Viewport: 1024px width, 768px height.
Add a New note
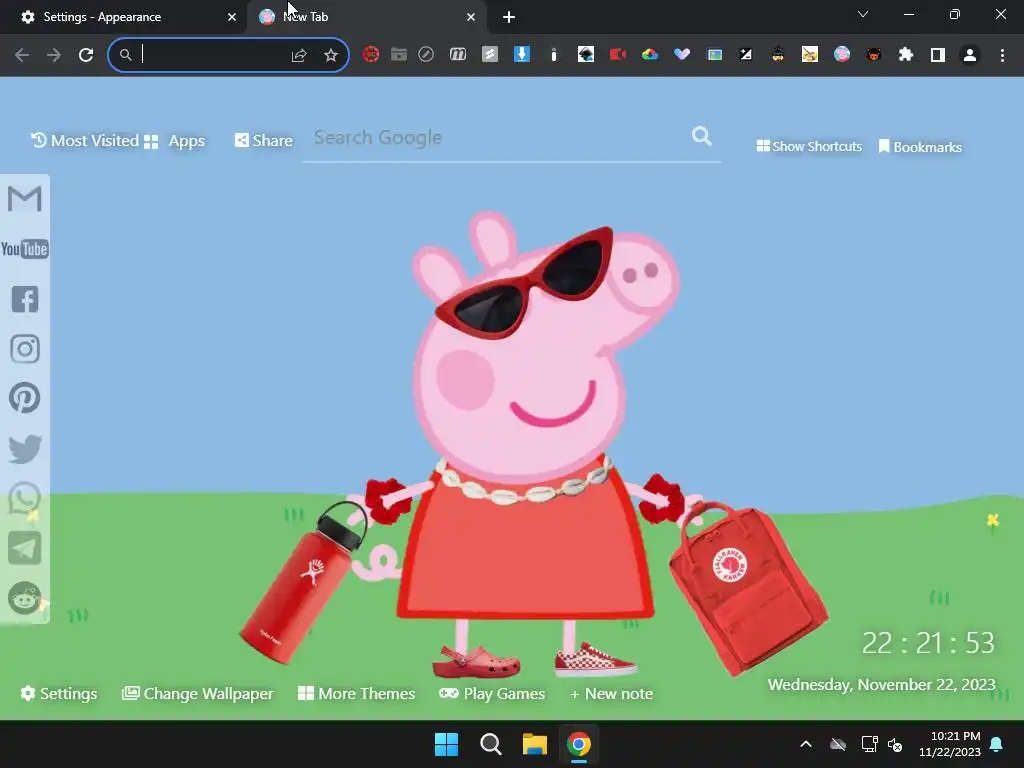[611, 694]
